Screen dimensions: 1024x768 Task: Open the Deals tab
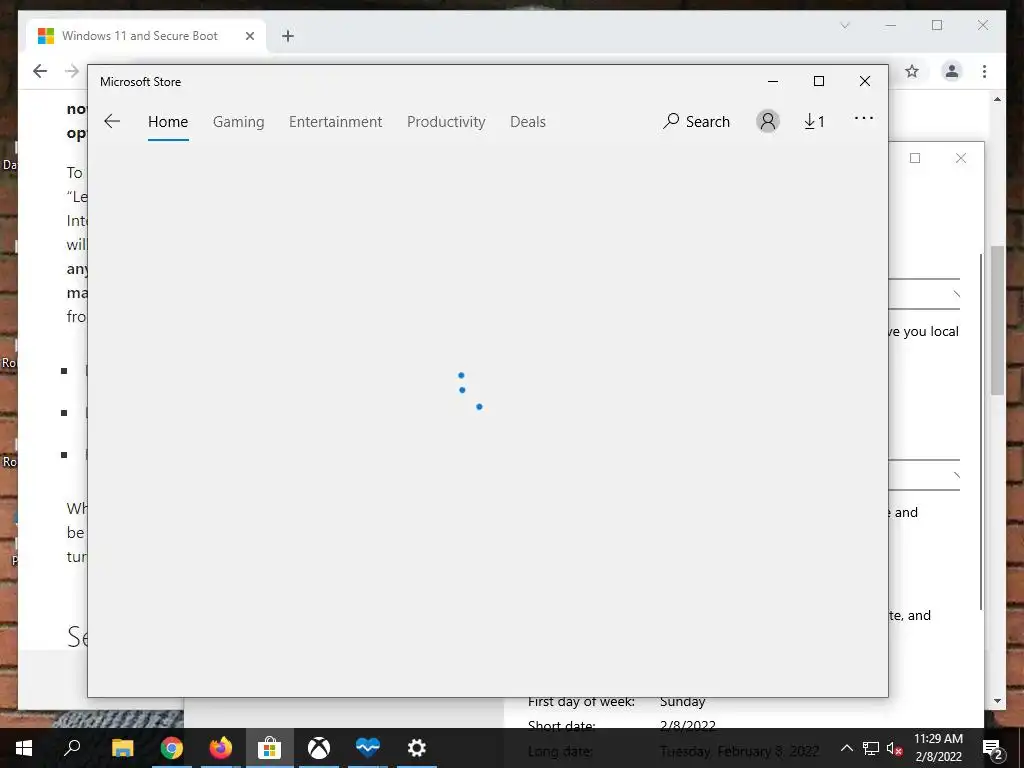pos(528,122)
